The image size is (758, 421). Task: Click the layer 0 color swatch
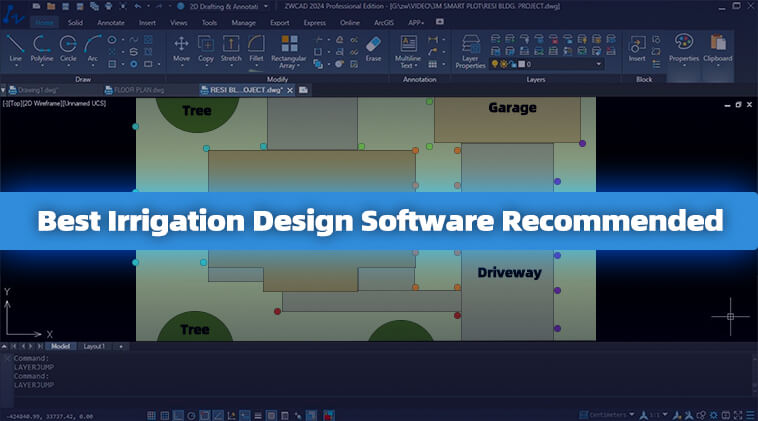[521, 64]
